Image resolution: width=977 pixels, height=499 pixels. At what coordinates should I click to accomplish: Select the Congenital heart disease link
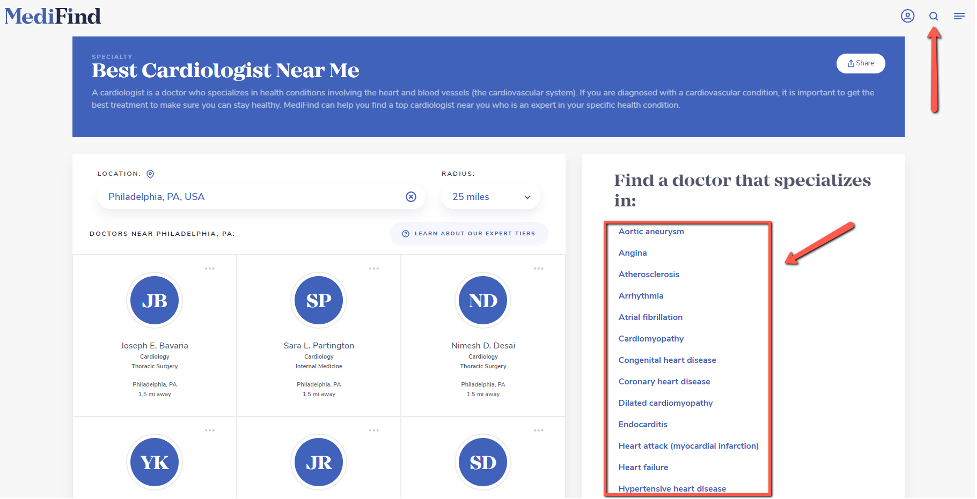tap(667, 360)
